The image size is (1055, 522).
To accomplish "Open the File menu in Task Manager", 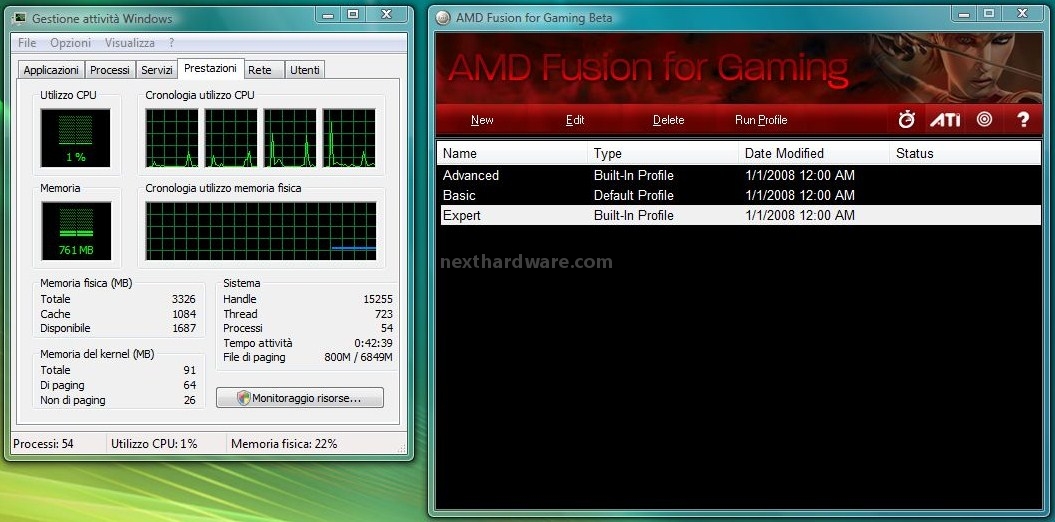I will pos(27,42).
